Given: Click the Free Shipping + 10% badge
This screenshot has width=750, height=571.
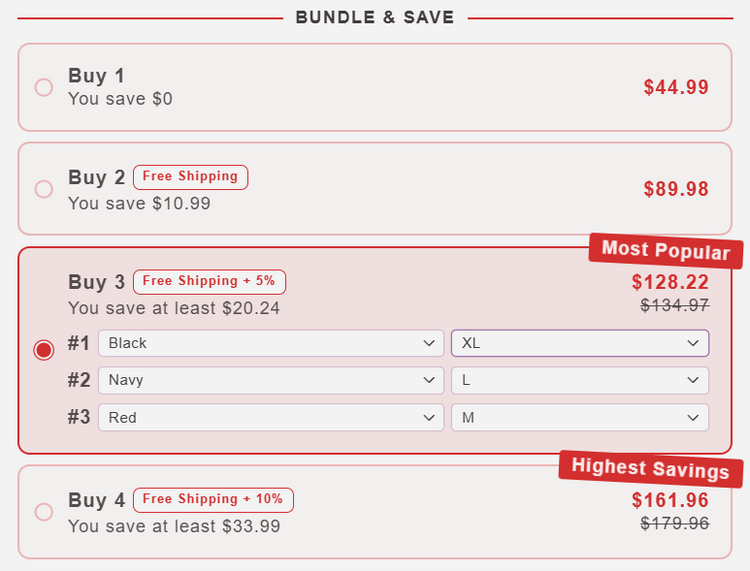Looking at the screenshot, I should 213,499.
